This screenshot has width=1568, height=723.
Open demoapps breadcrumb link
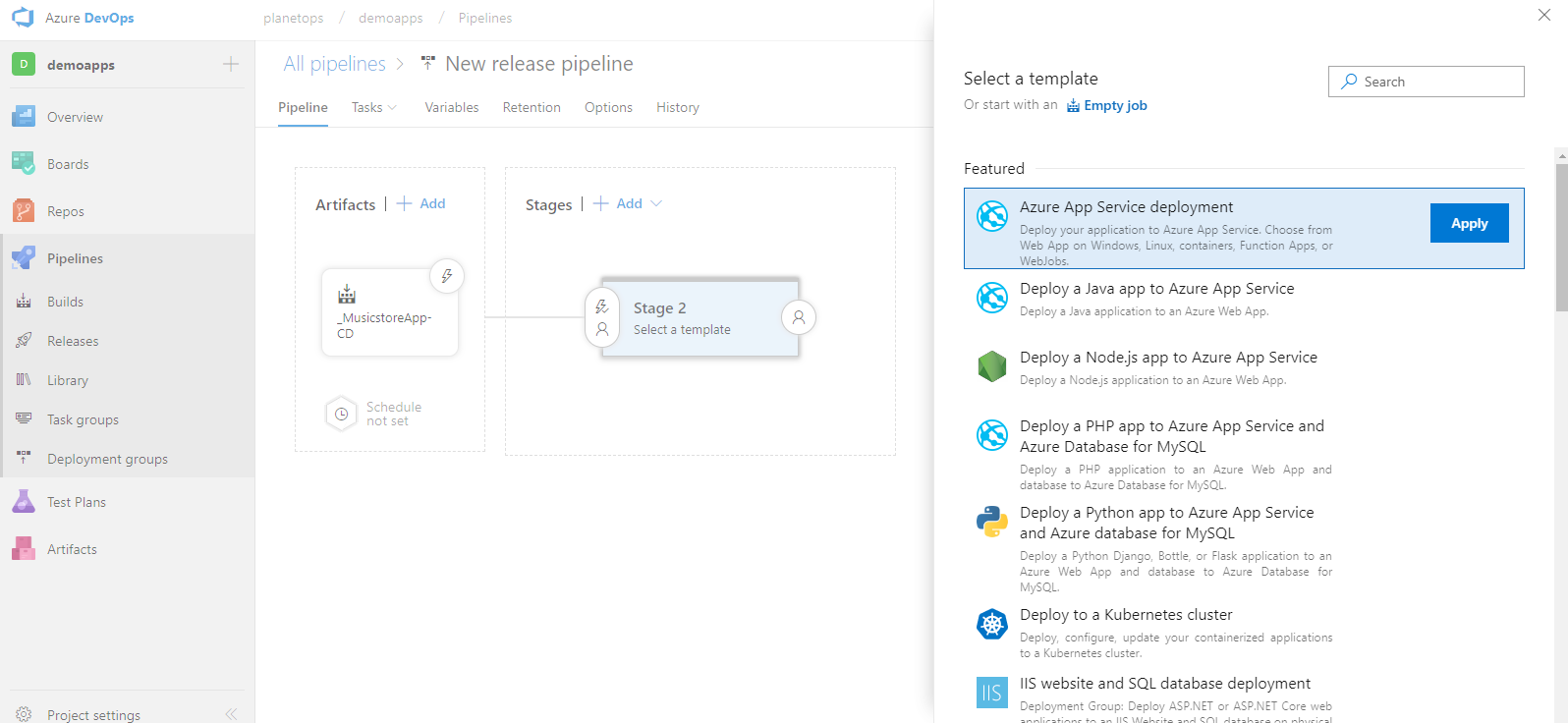391,18
